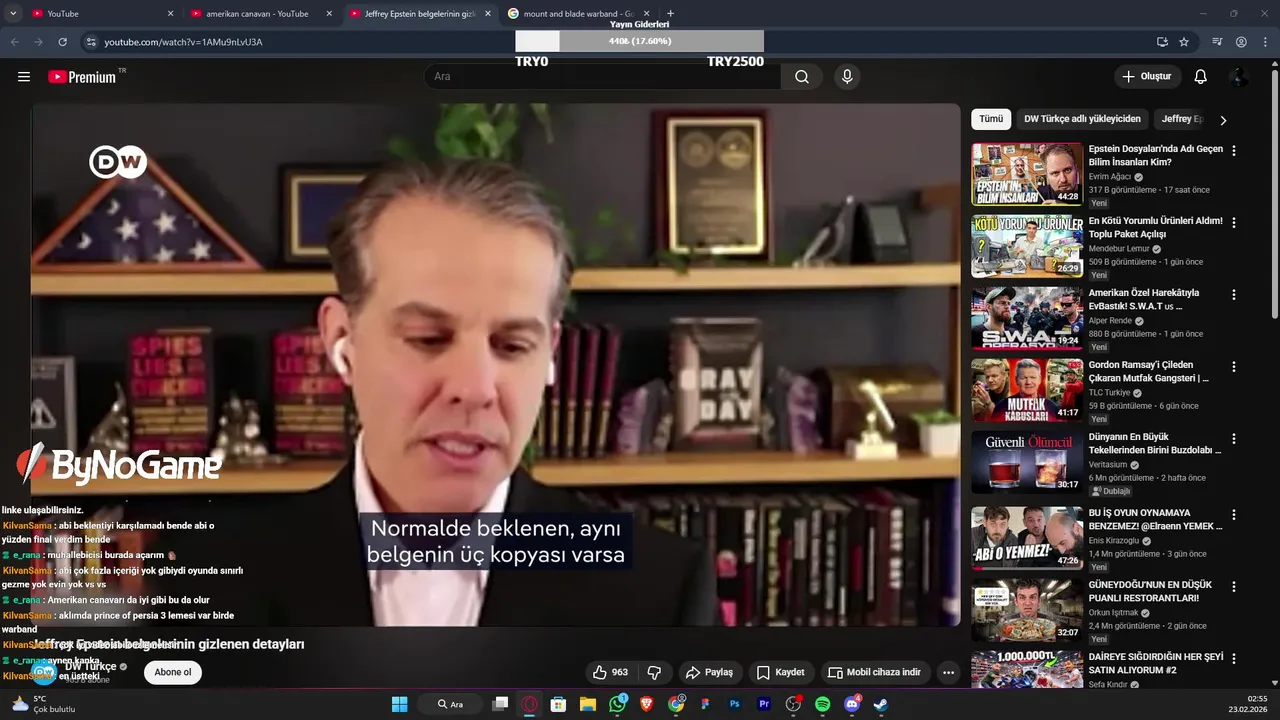Subscribe with Abone ol button
The width and height of the screenshot is (1280, 720).
pyautogui.click(x=172, y=672)
